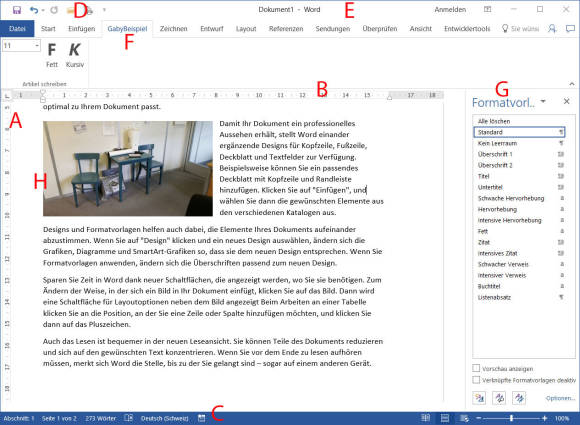This screenshot has height=425, width=580.
Task: Click the Save icon in quick access toolbar
Action: click(17, 10)
